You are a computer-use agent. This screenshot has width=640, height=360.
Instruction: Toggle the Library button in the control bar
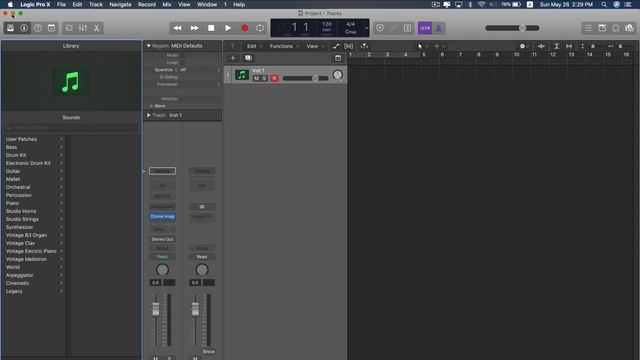point(10,28)
